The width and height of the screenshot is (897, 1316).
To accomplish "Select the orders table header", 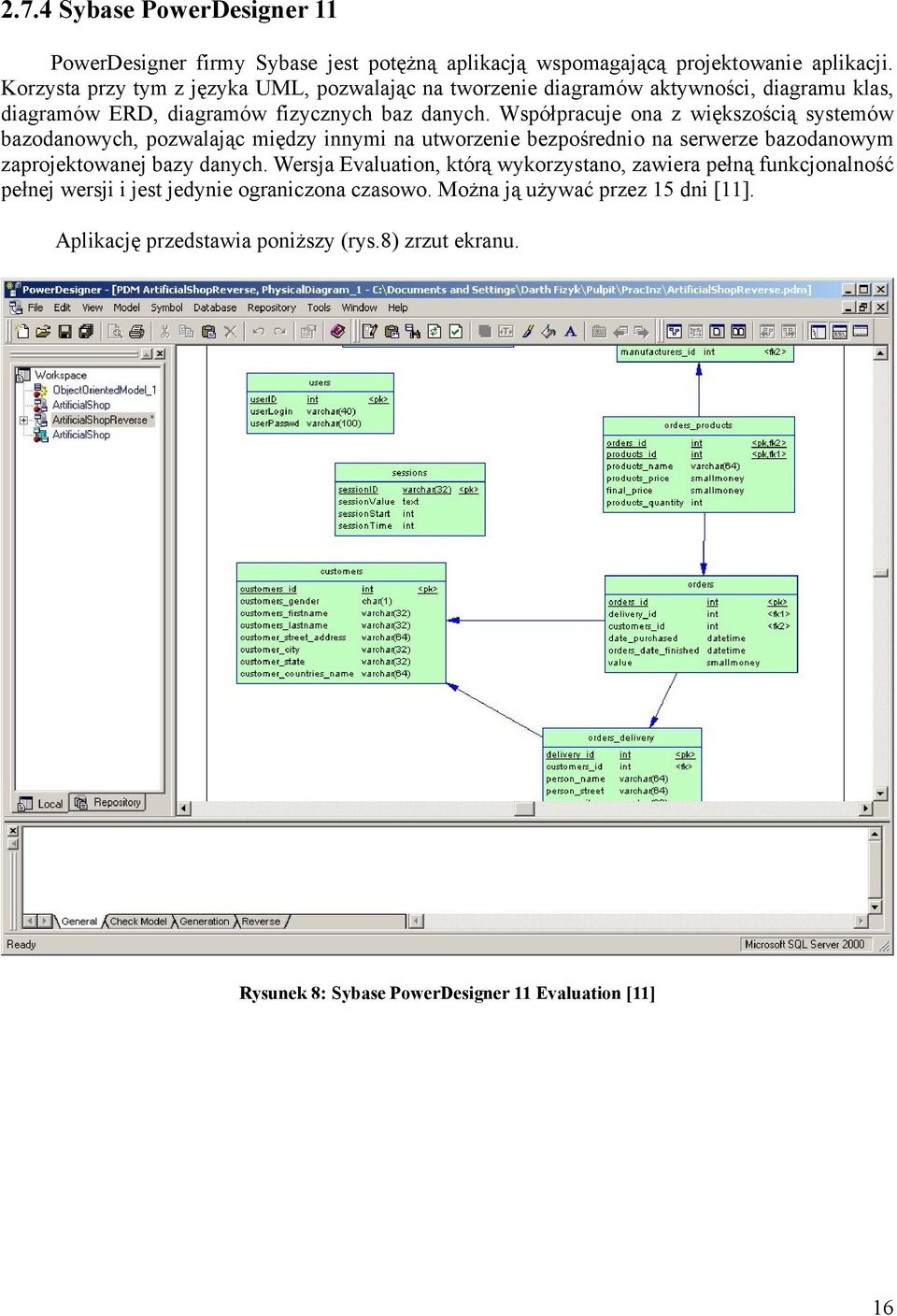I will [701, 584].
